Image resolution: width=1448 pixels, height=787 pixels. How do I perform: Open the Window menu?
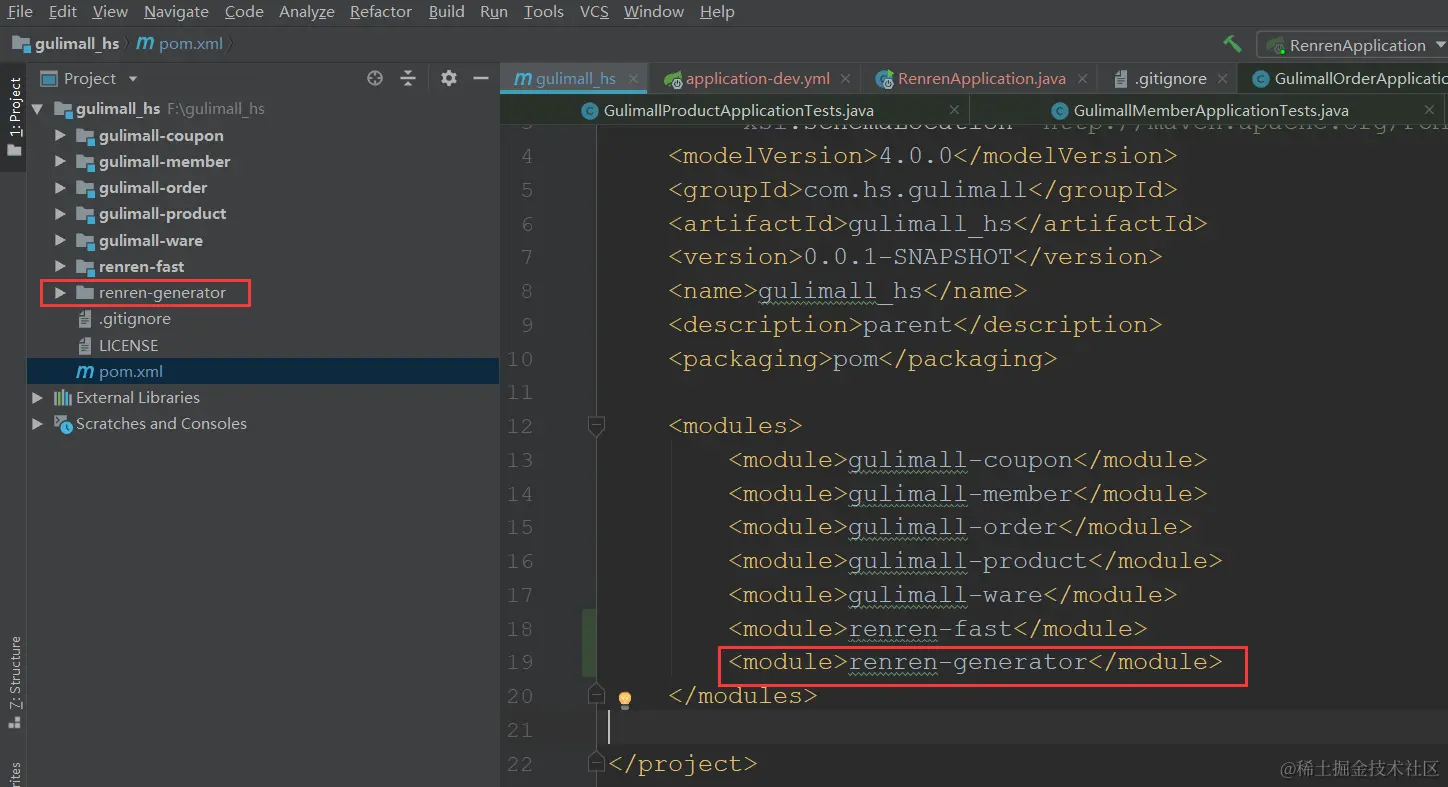click(655, 11)
